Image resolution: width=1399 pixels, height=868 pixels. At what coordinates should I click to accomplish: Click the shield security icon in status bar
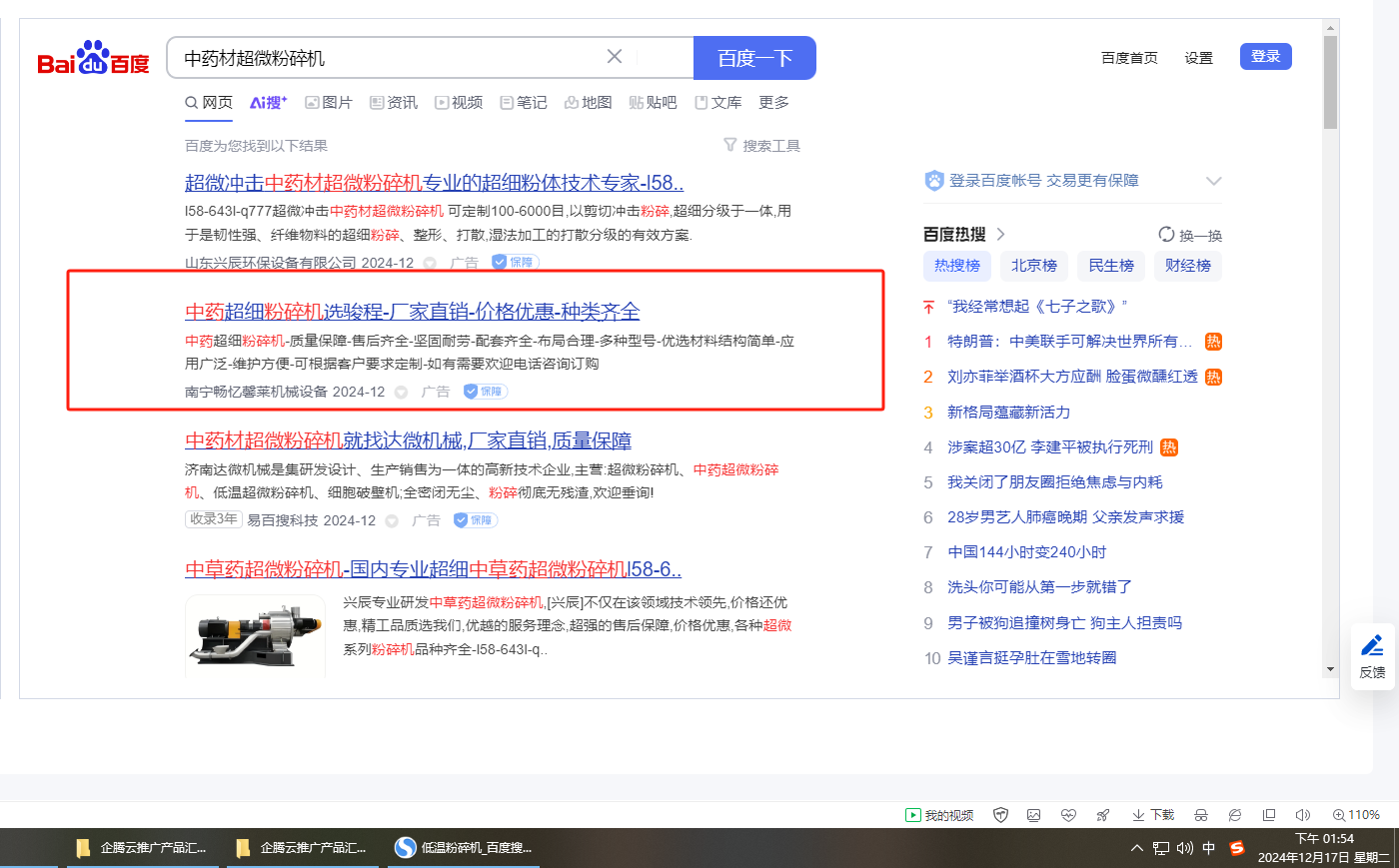(x=1000, y=815)
